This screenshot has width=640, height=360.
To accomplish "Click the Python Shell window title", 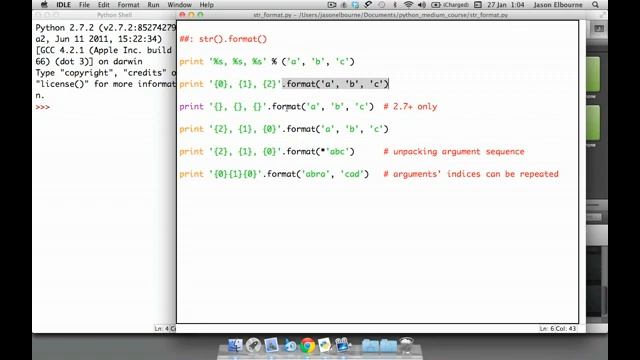I will pos(114,15).
